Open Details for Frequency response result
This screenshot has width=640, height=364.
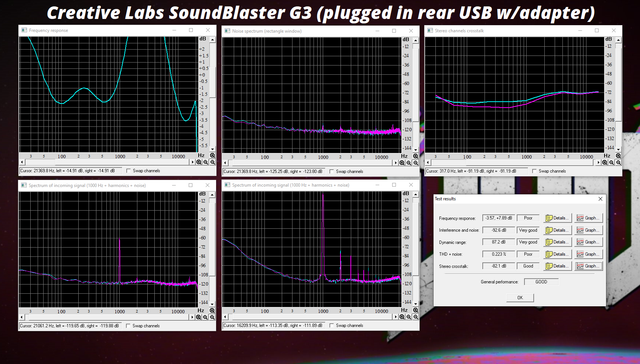558,218
